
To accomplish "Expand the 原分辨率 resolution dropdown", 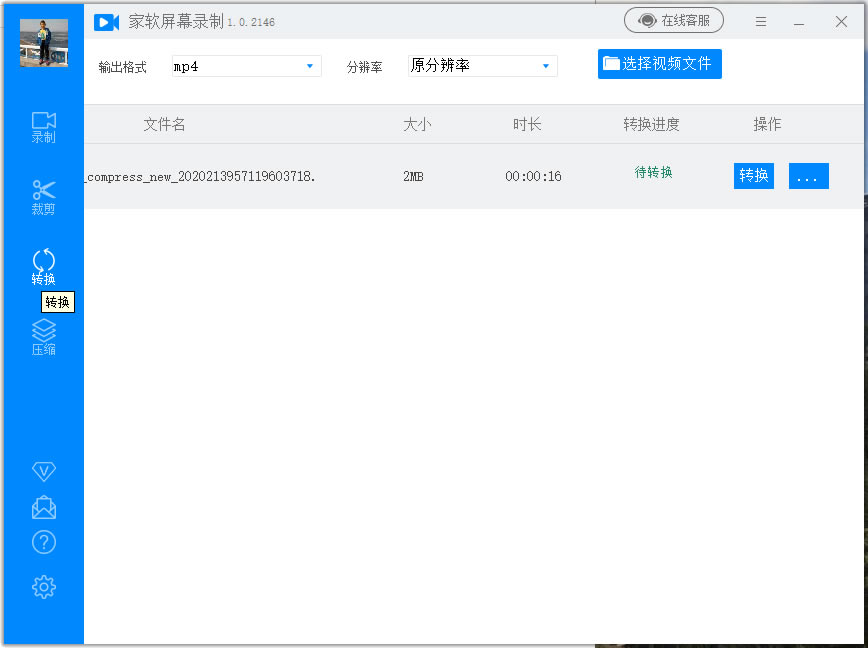I will [482, 65].
